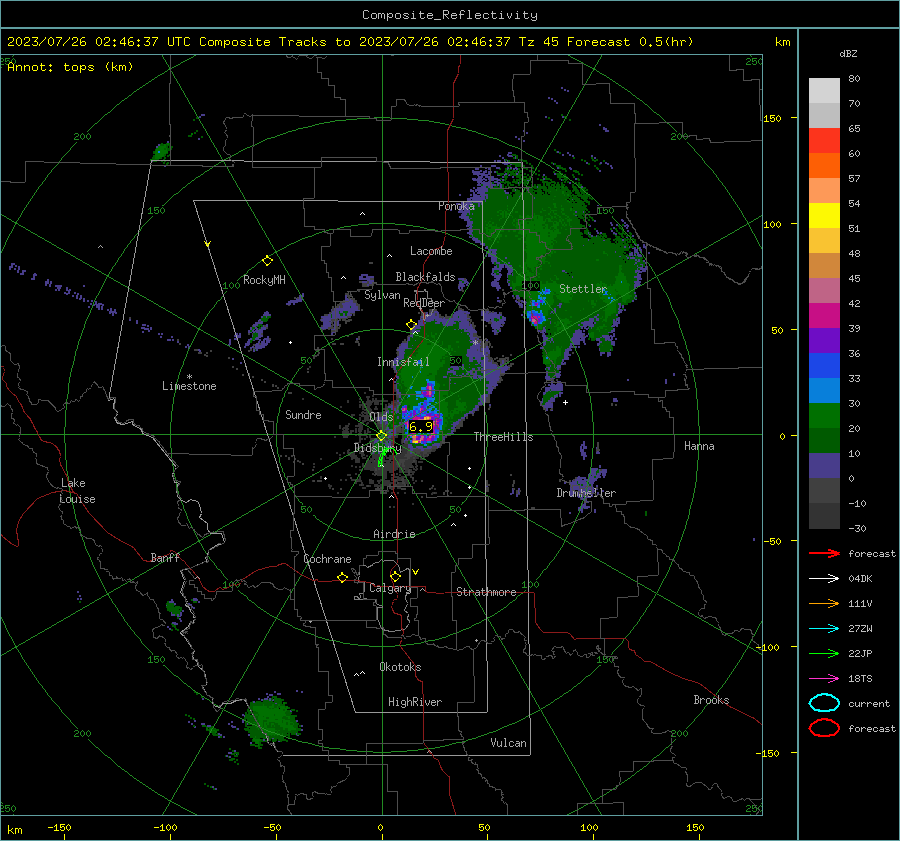Click the bright green 30 dBZ swatch
The height and width of the screenshot is (841, 900).
(x=824, y=416)
